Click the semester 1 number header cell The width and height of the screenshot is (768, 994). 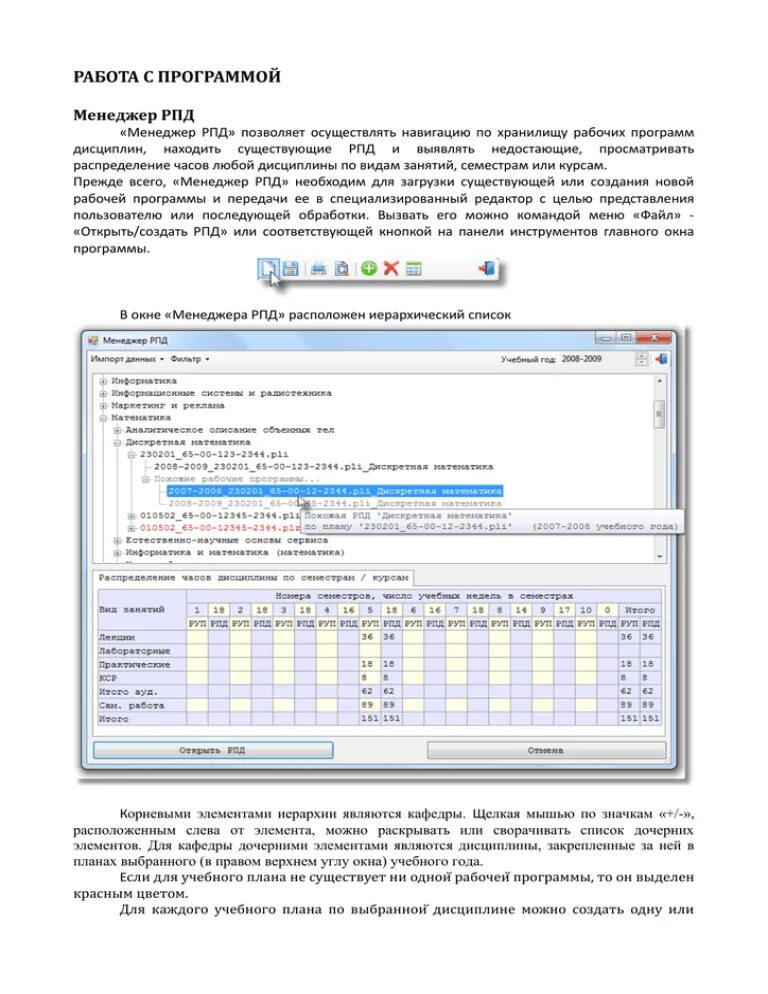(197, 610)
